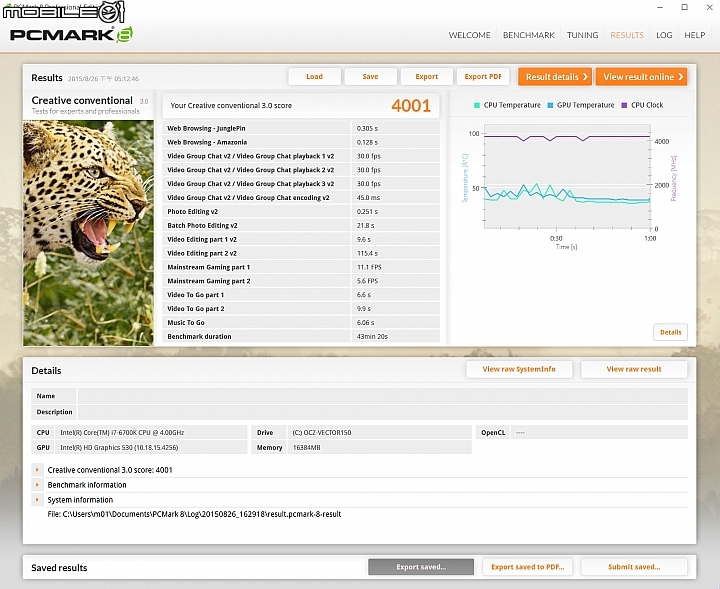Open the WELCOME tab

[469, 35]
